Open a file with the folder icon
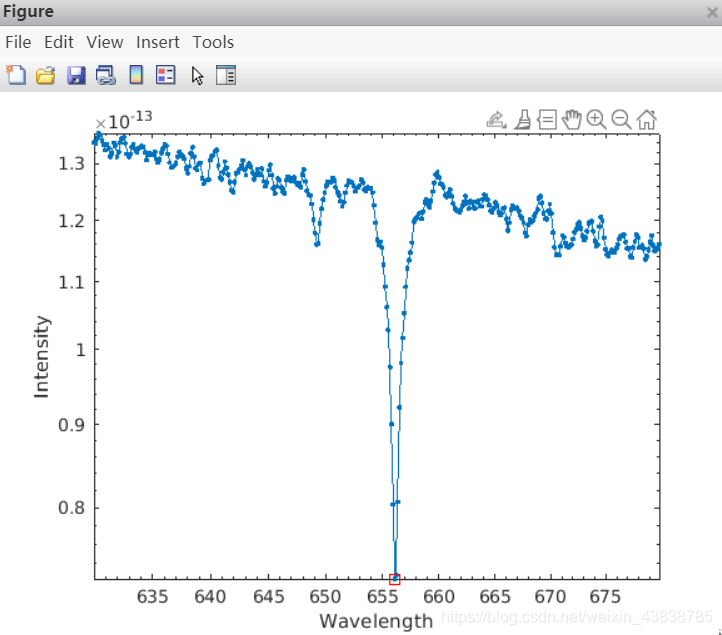 click(x=45, y=75)
